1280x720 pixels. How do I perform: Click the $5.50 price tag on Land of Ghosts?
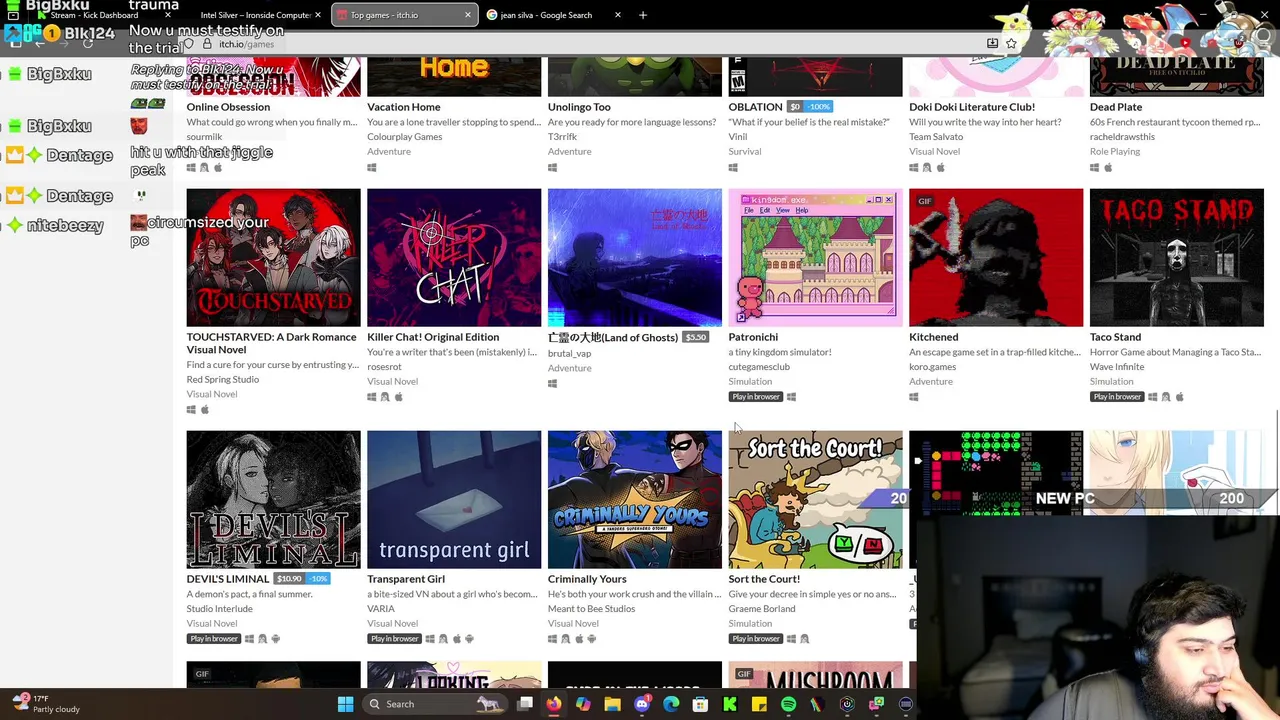tap(696, 338)
